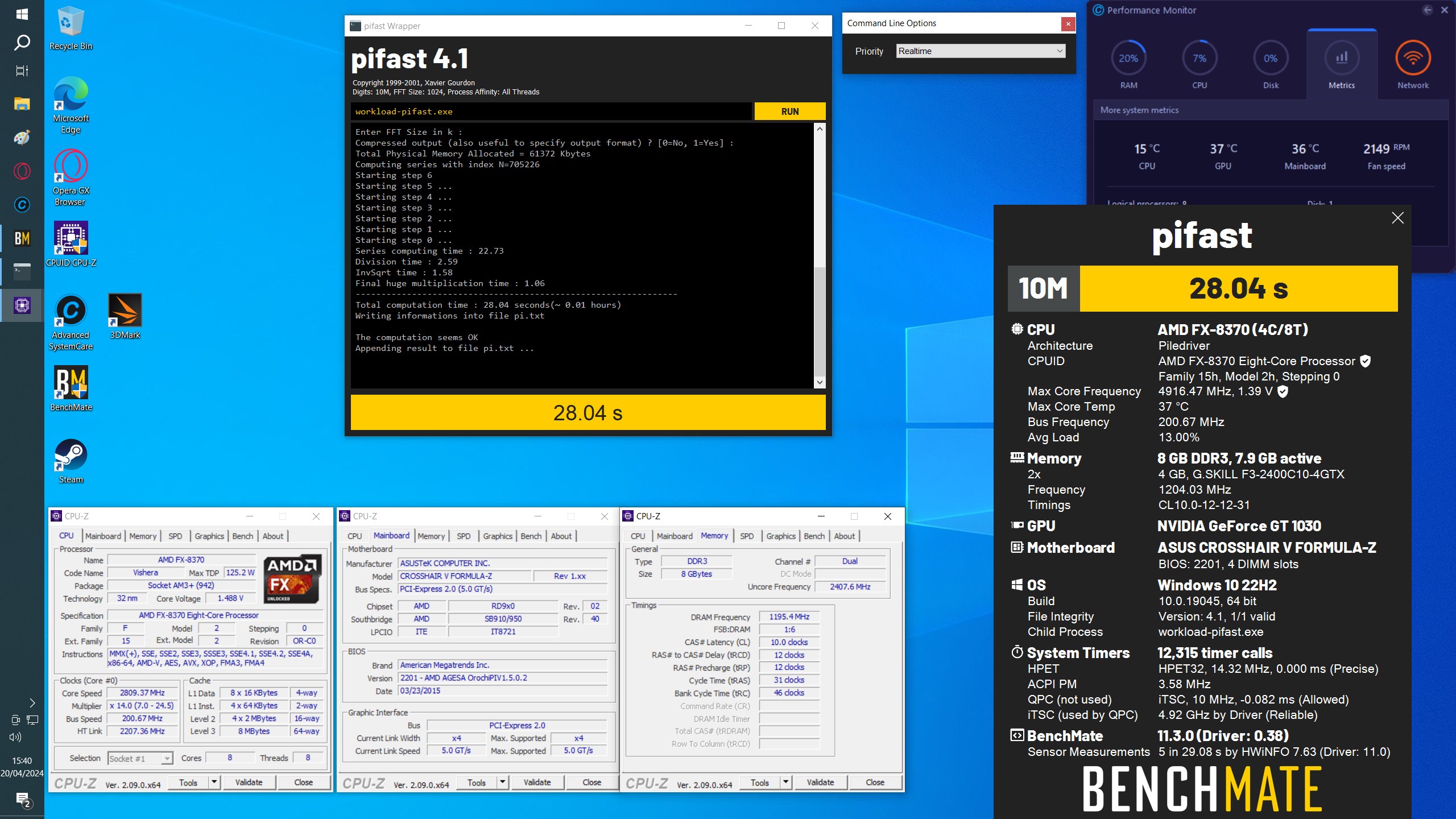Select Network gauge in Performance Monitor
The height and width of the screenshot is (819, 1456).
[1413, 65]
